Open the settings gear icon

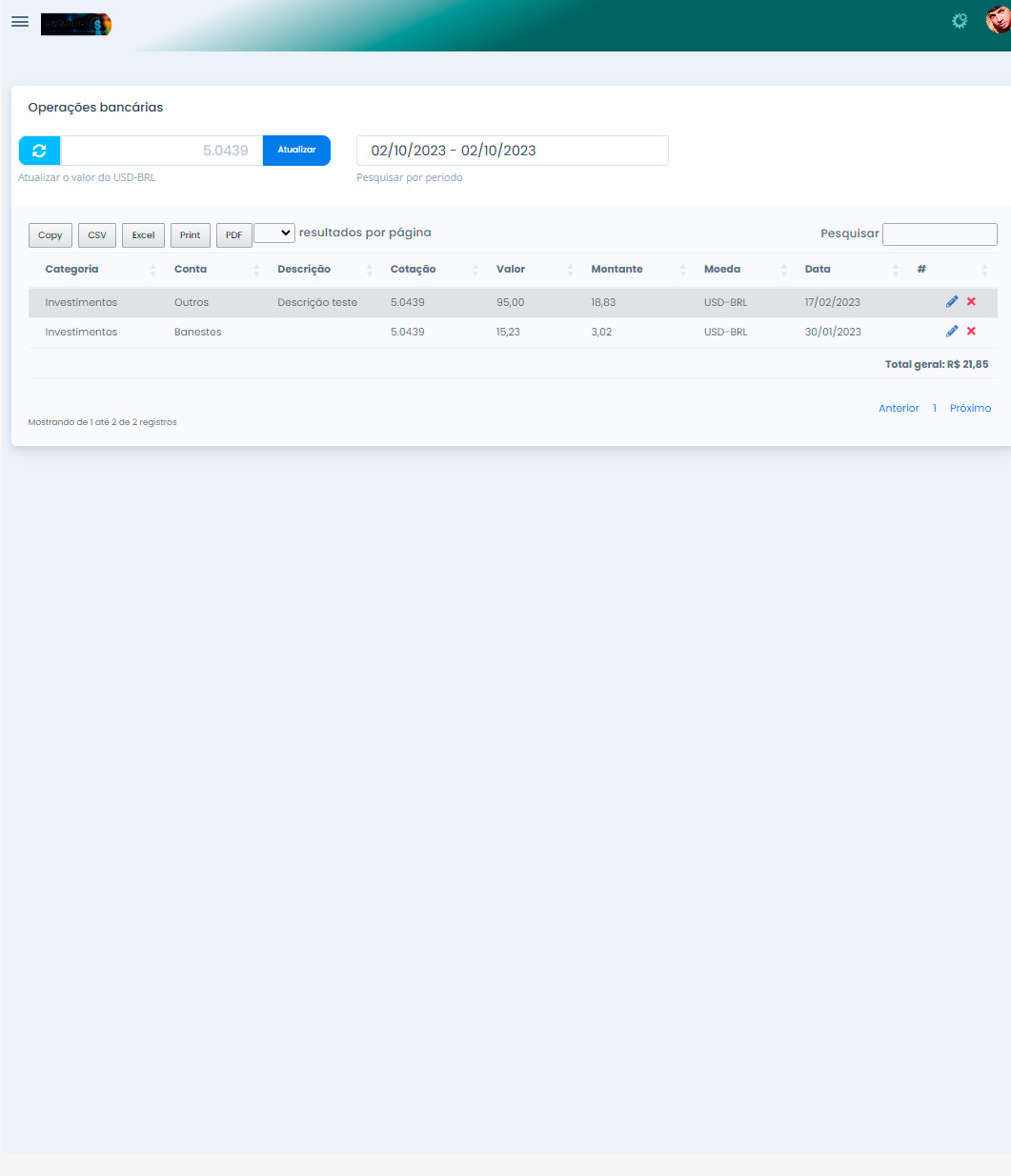960,21
